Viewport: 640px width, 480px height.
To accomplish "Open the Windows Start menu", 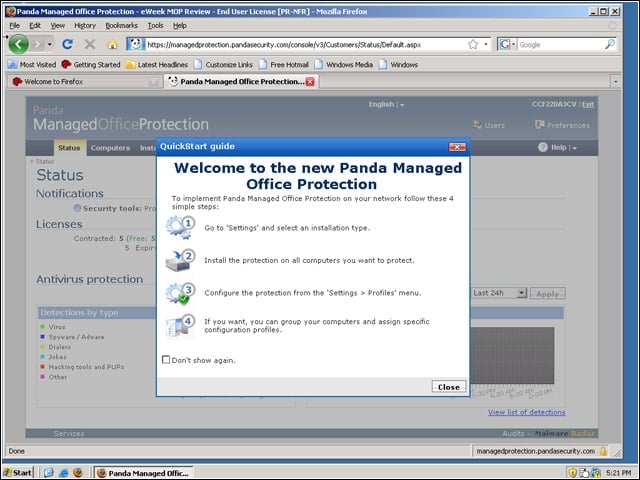I will point(17,473).
